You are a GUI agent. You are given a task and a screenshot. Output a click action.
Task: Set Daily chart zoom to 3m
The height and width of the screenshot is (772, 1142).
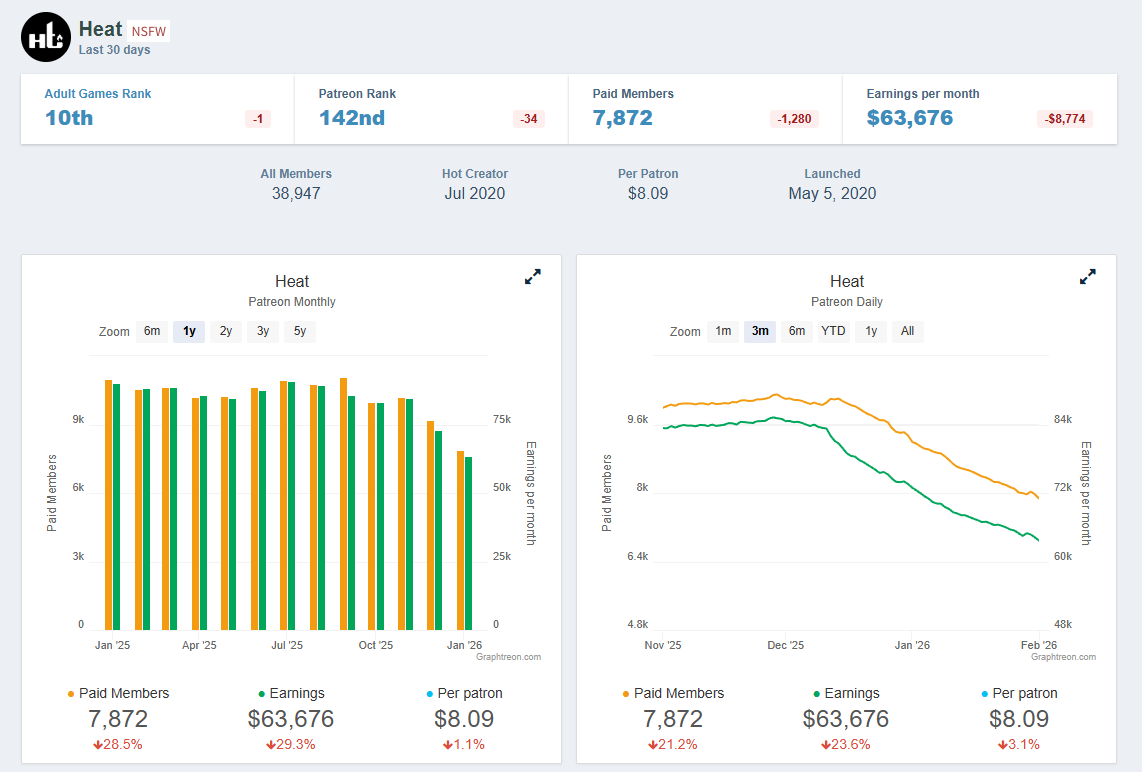click(760, 331)
